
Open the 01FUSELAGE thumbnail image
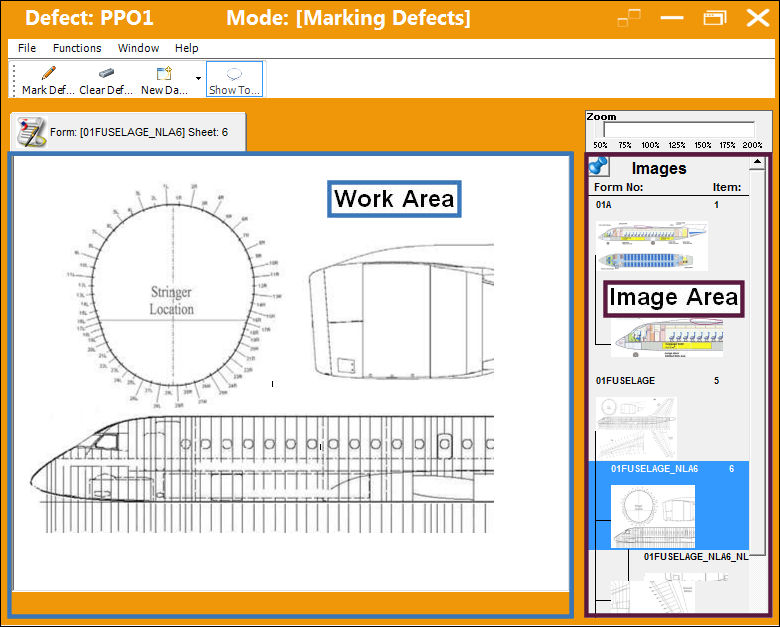tap(636, 427)
